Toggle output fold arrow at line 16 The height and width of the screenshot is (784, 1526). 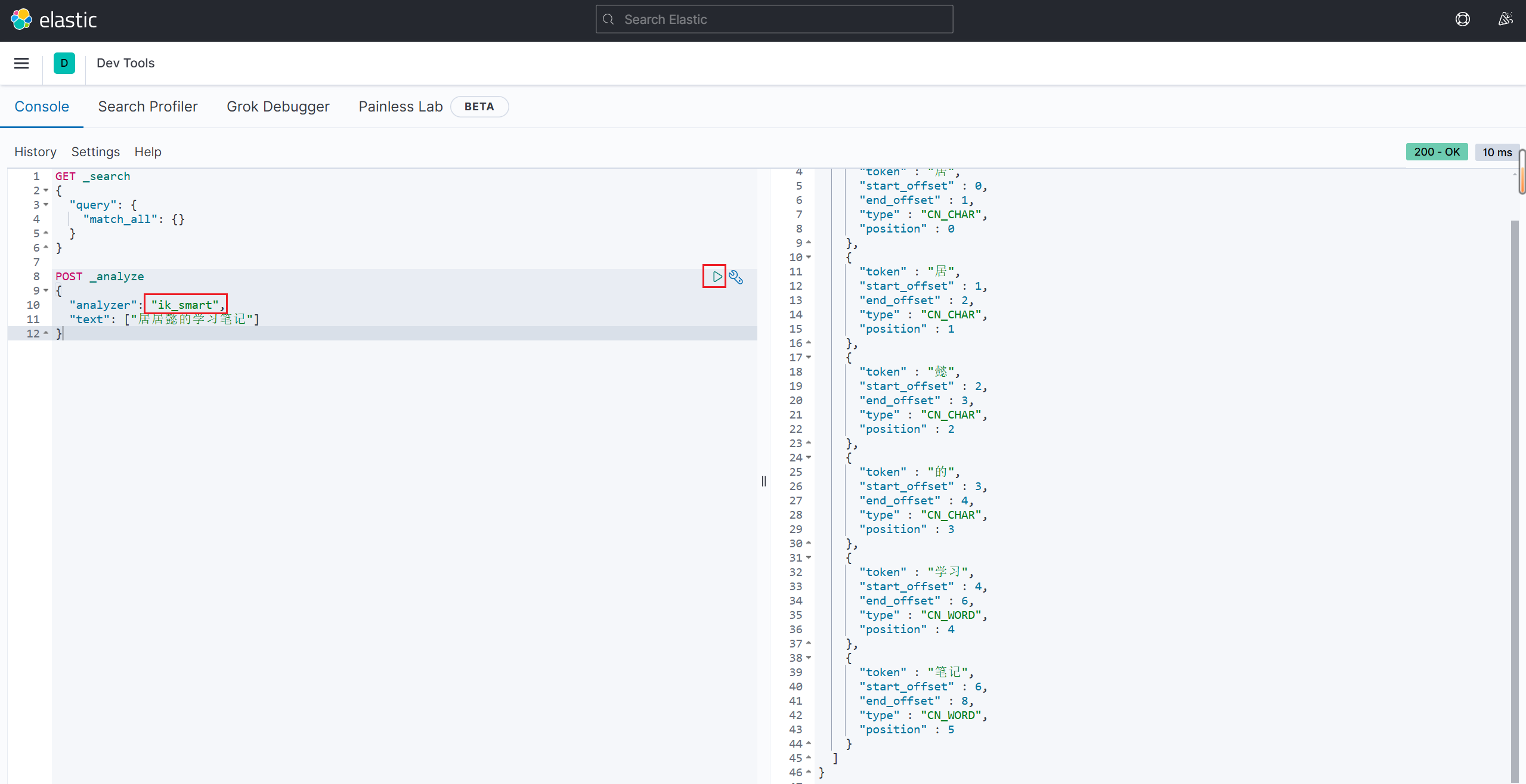tap(809, 343)
